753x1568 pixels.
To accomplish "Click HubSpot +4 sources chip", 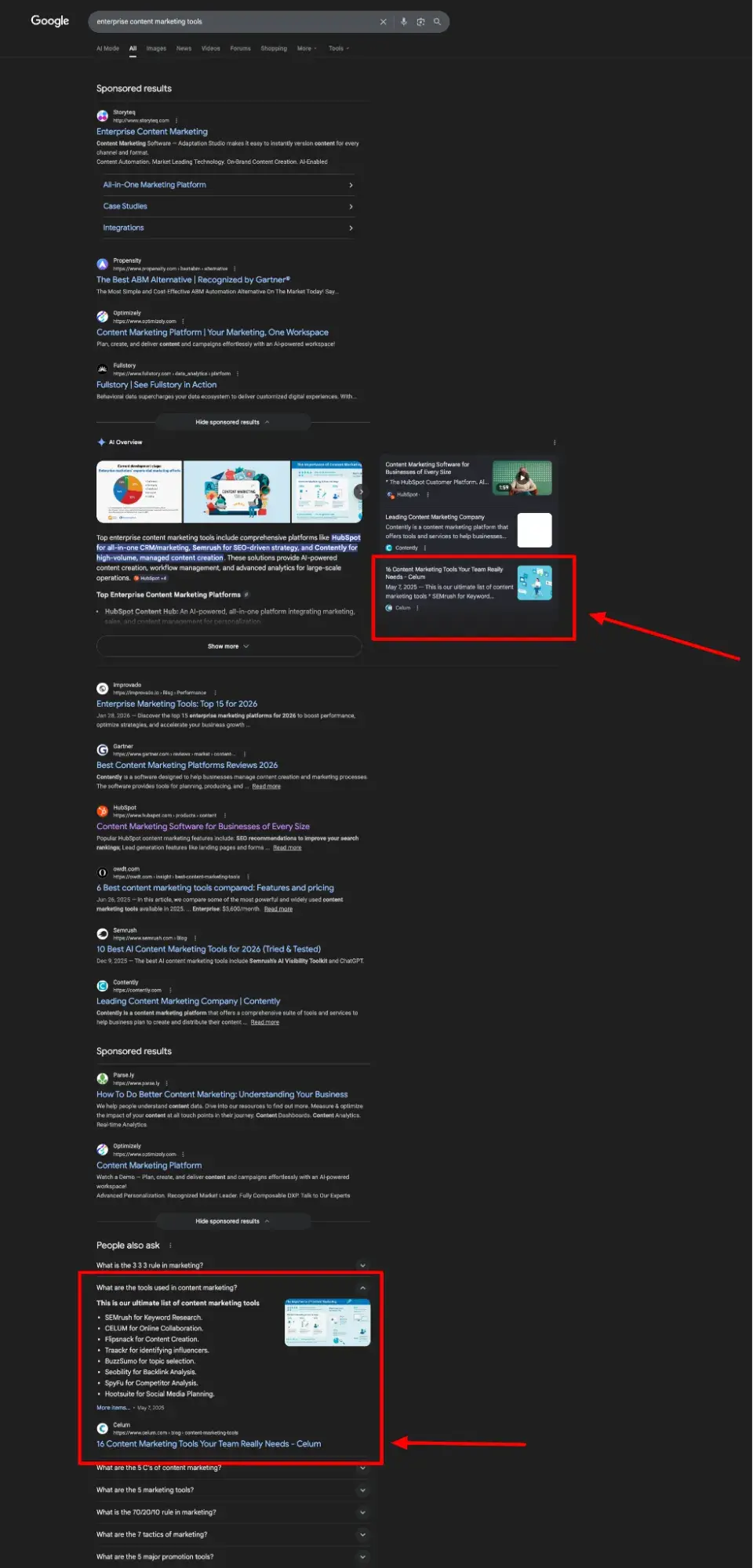I will (x=151, y=578).
